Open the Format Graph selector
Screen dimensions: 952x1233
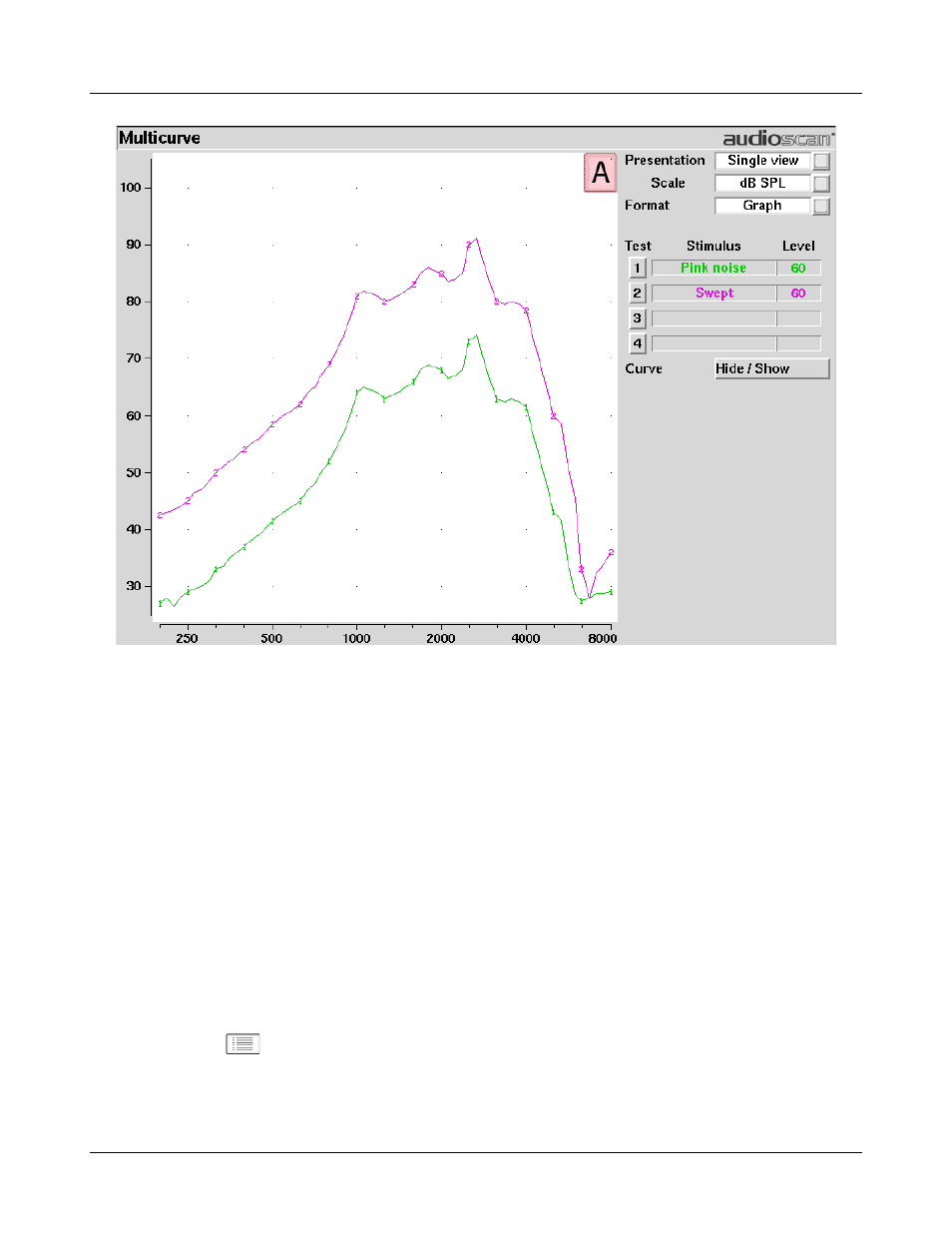[x=762, y=206]
